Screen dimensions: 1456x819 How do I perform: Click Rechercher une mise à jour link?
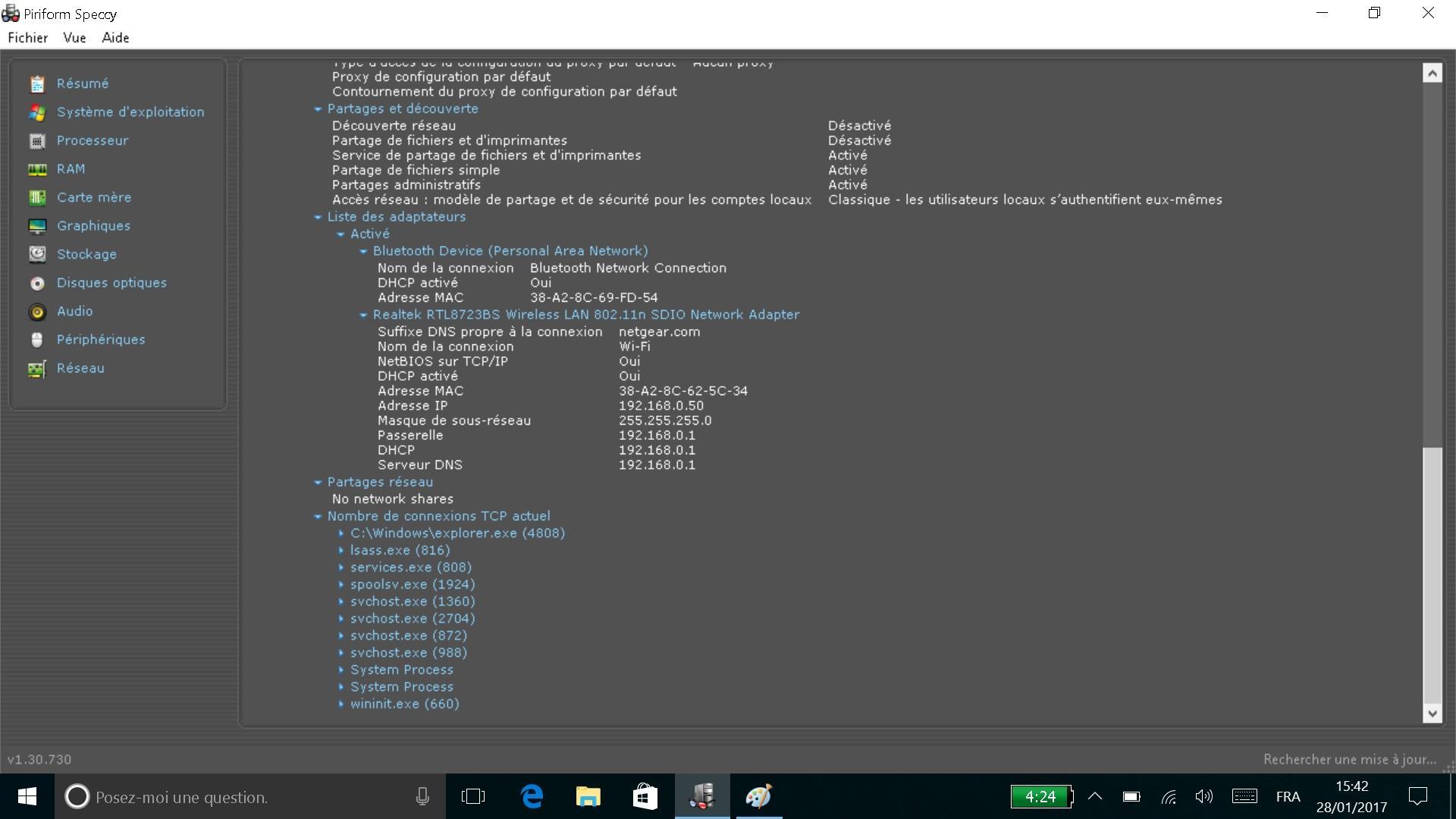click(1349, 759)
